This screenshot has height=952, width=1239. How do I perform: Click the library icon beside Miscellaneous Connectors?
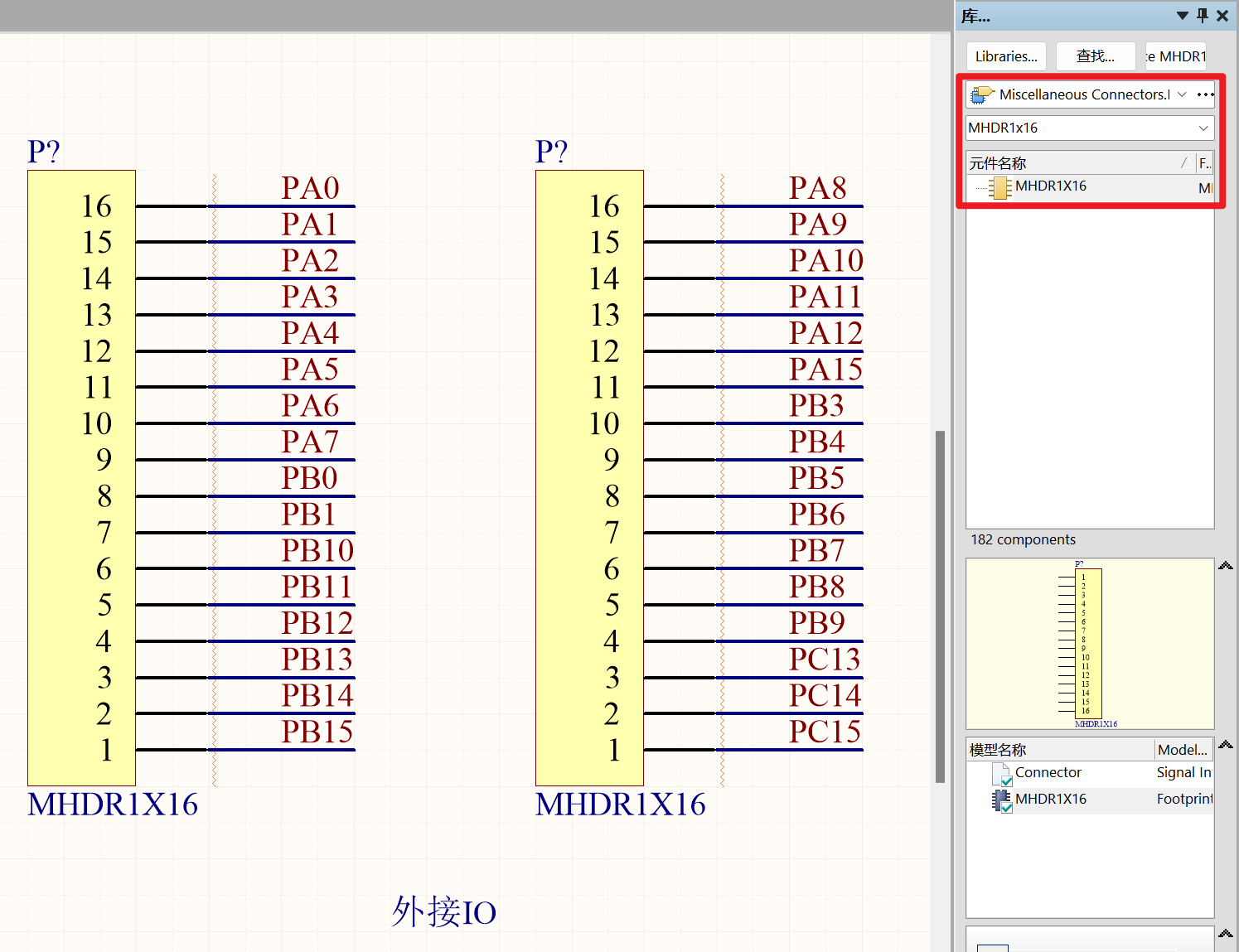(x=982, y=94)
